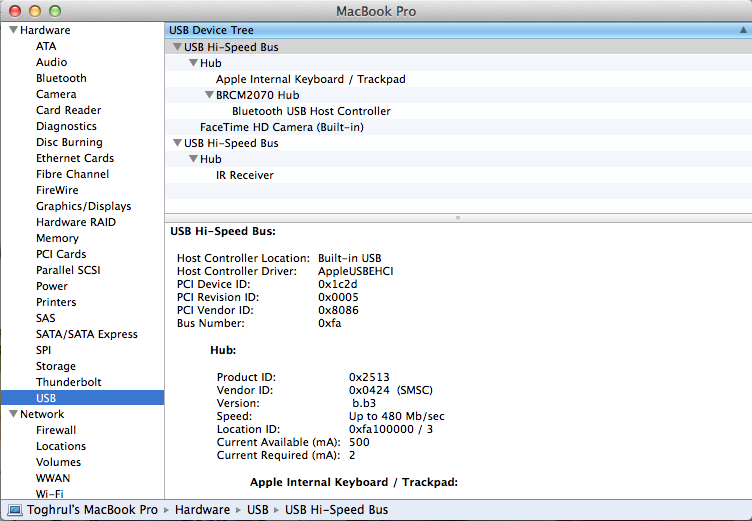Select Locations under Network
This screenshot has height=521, width=752.
click(61, 446)
